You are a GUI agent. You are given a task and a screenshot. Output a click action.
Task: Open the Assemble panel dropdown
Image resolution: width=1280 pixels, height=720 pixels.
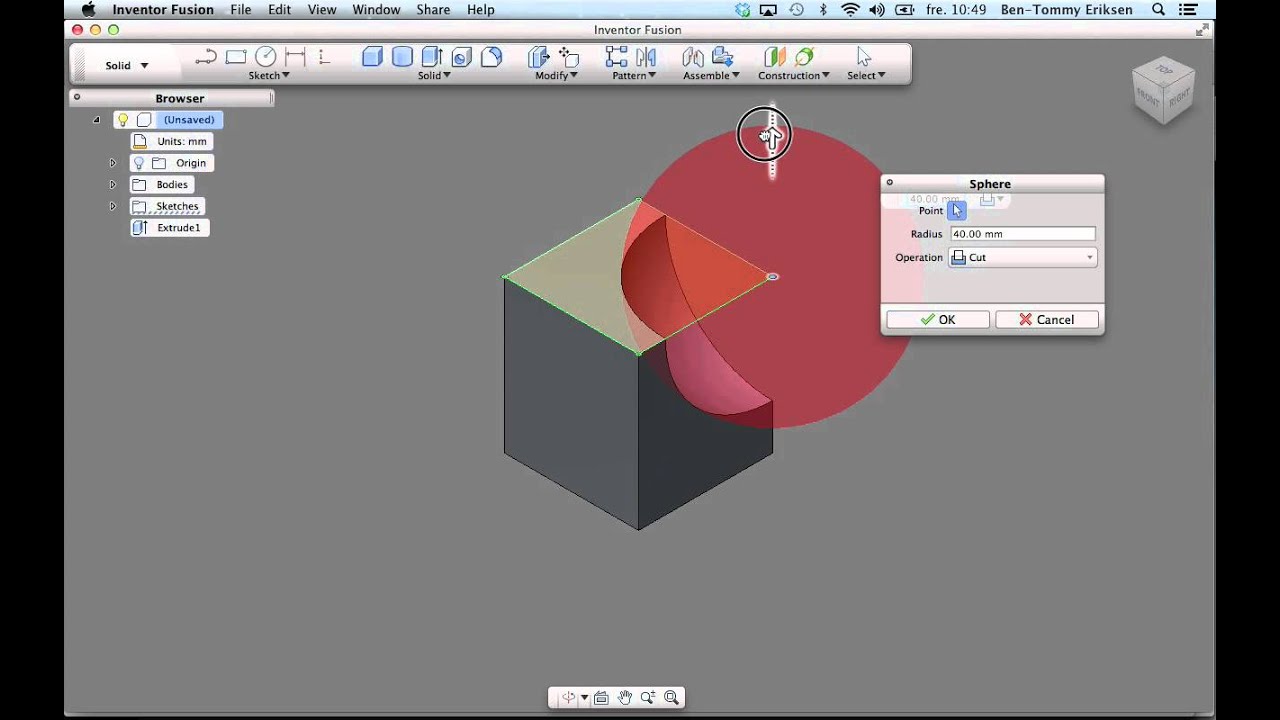(x=711, y=76)
